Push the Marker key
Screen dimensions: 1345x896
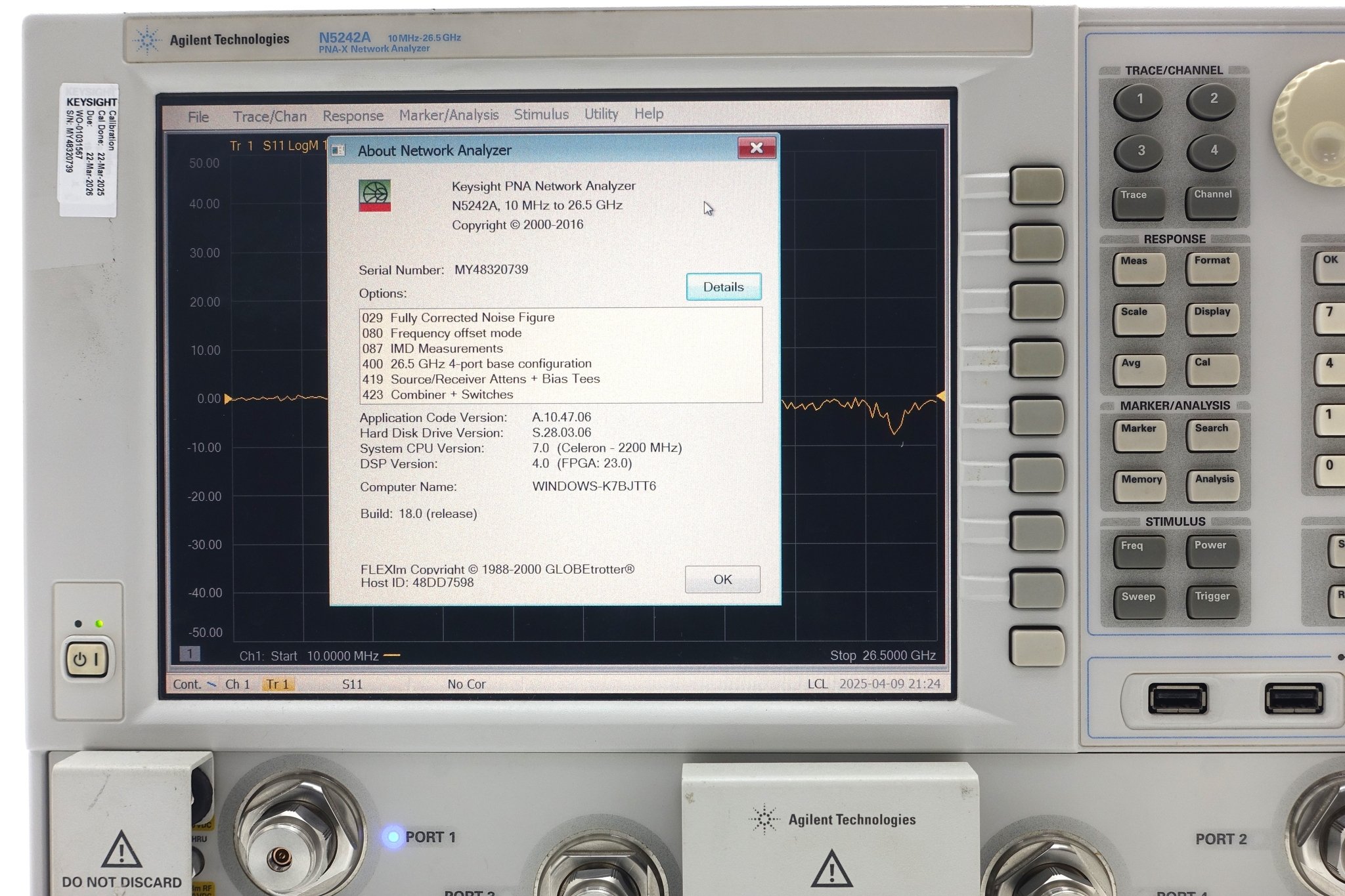click(1139, 437)
